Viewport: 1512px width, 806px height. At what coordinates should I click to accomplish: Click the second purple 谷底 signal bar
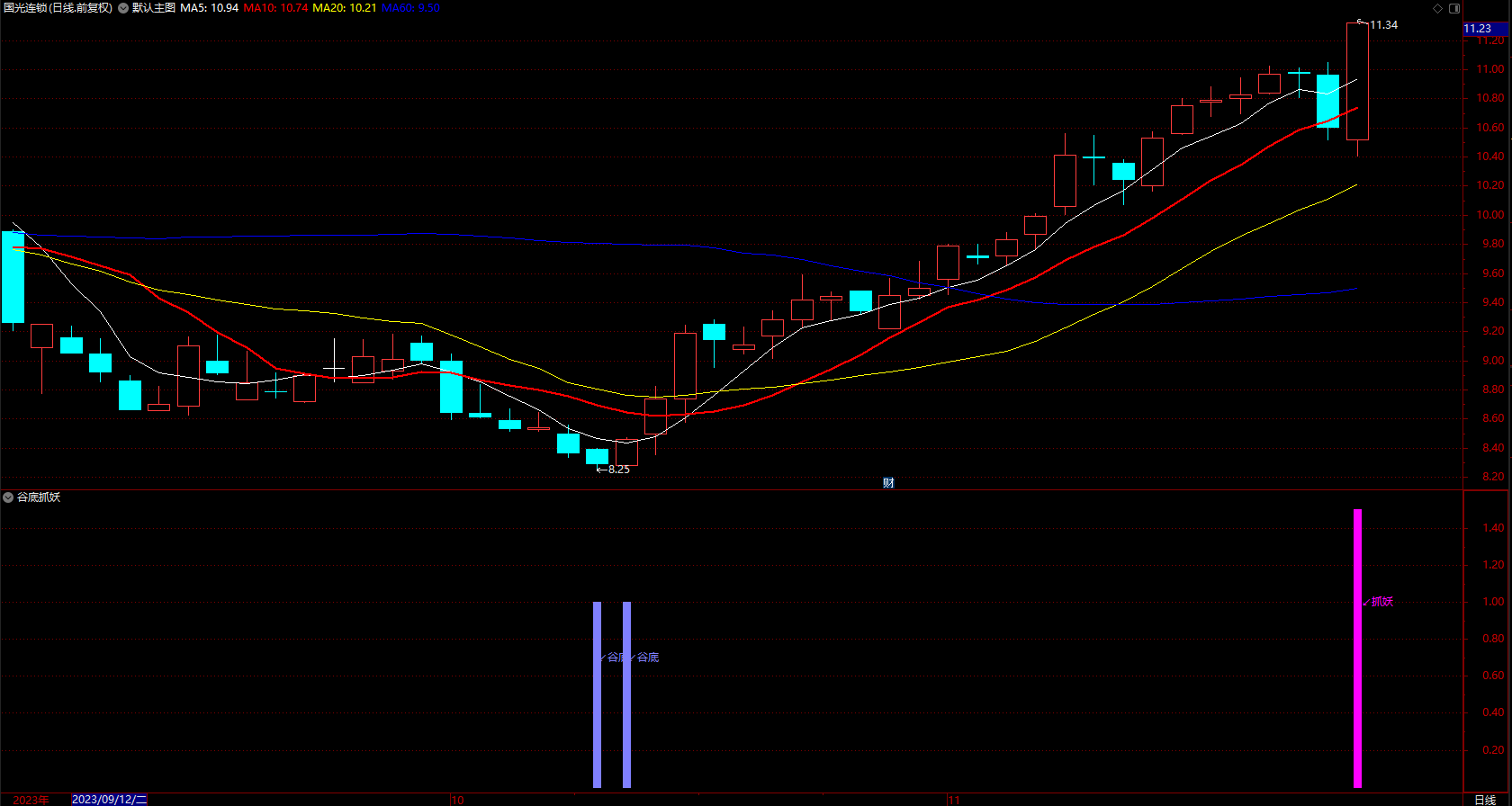point(626,694)
